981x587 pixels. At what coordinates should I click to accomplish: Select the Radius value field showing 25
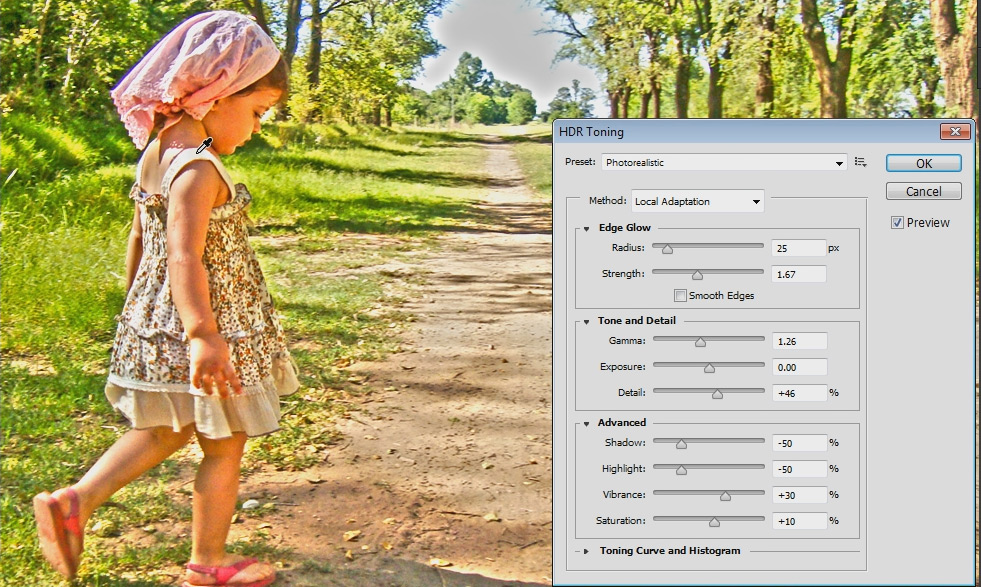coord(798,247)
